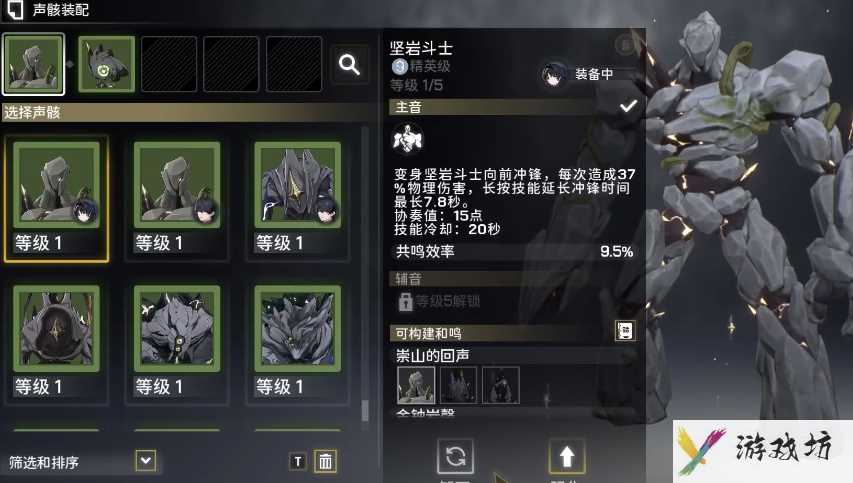The width and height of the screenshot is (853, 483).
Task: Click the locked 等级5解锁 sub-stat entry
Action: click(x=439, y=301)
